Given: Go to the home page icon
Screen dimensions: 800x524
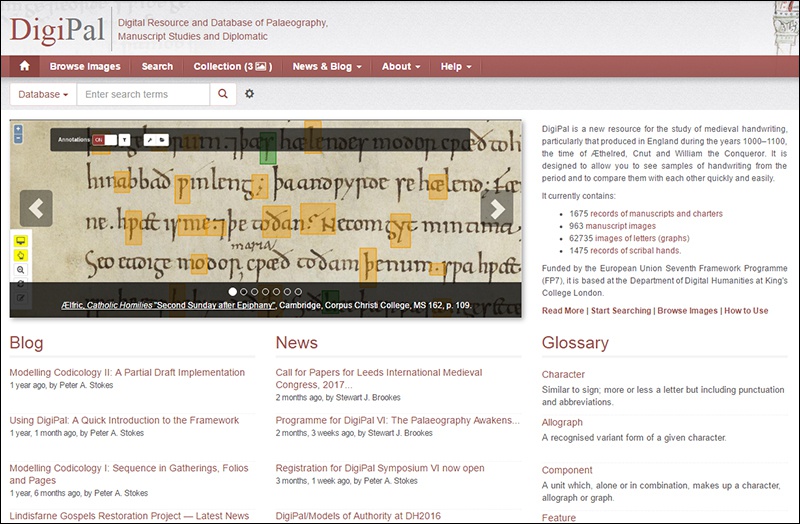Looking at the screenshot, I should 24,66.
